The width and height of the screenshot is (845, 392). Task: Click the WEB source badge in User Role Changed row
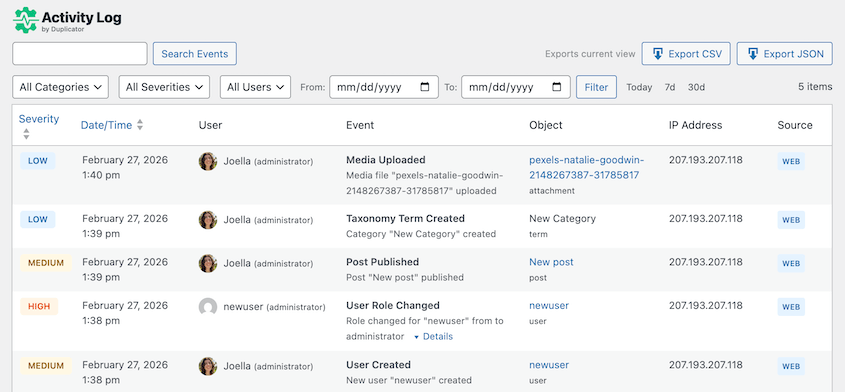[791, 306]
